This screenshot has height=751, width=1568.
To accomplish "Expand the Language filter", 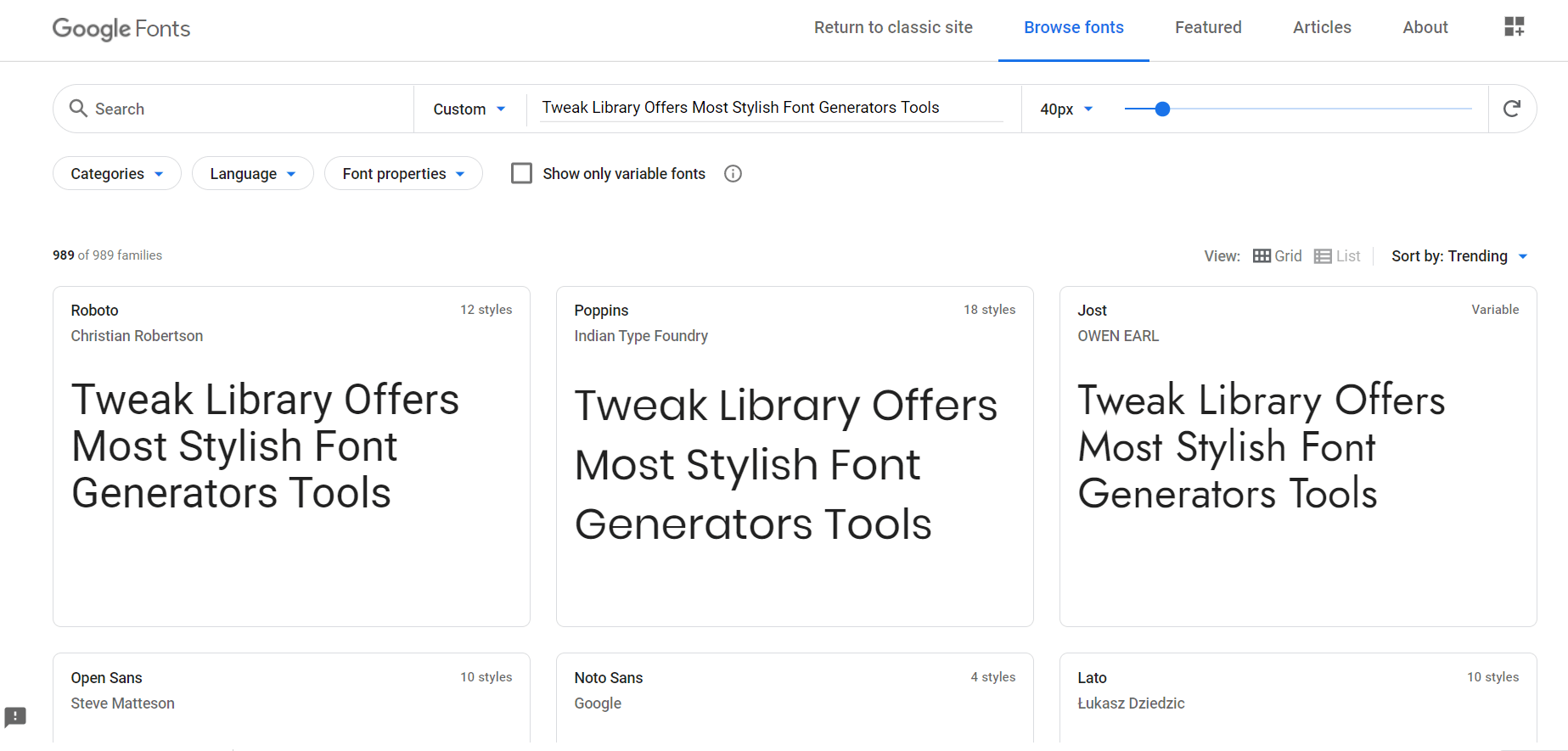I will (253, 173).
